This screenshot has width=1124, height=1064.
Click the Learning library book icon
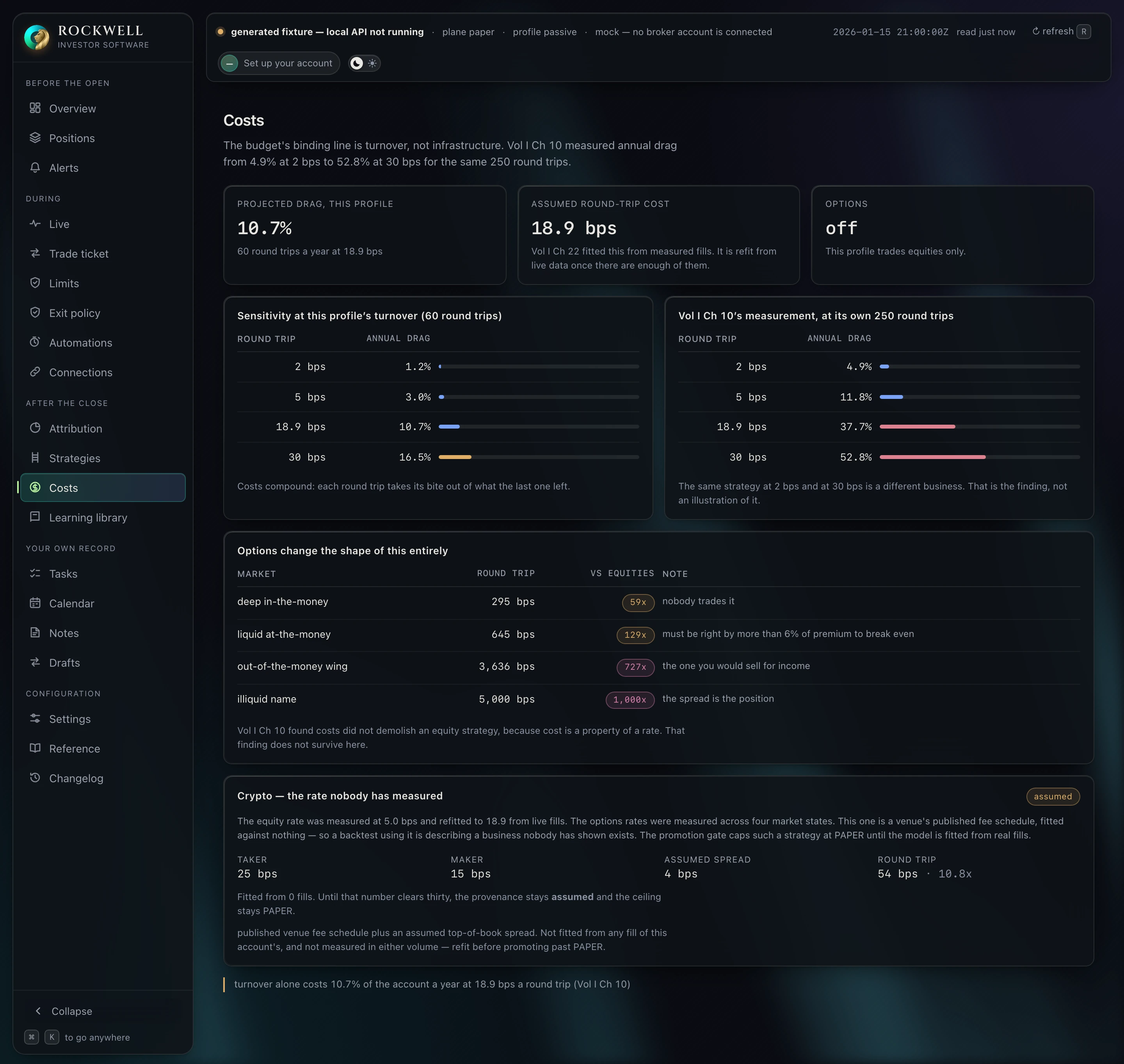(x=35, y=517)
